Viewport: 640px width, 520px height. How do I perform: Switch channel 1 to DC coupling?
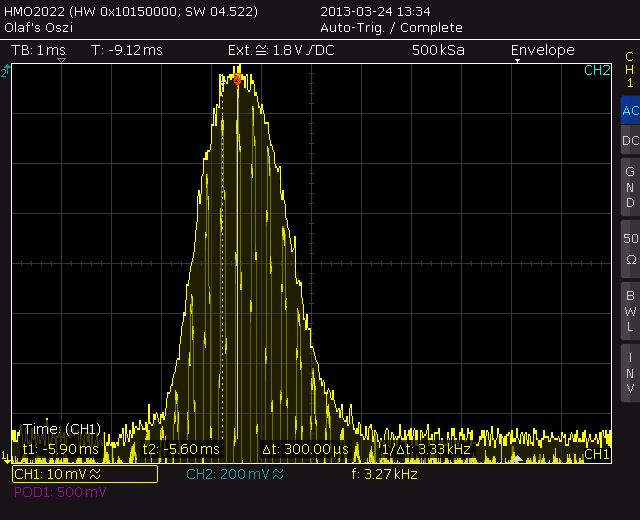coord(629,141)
